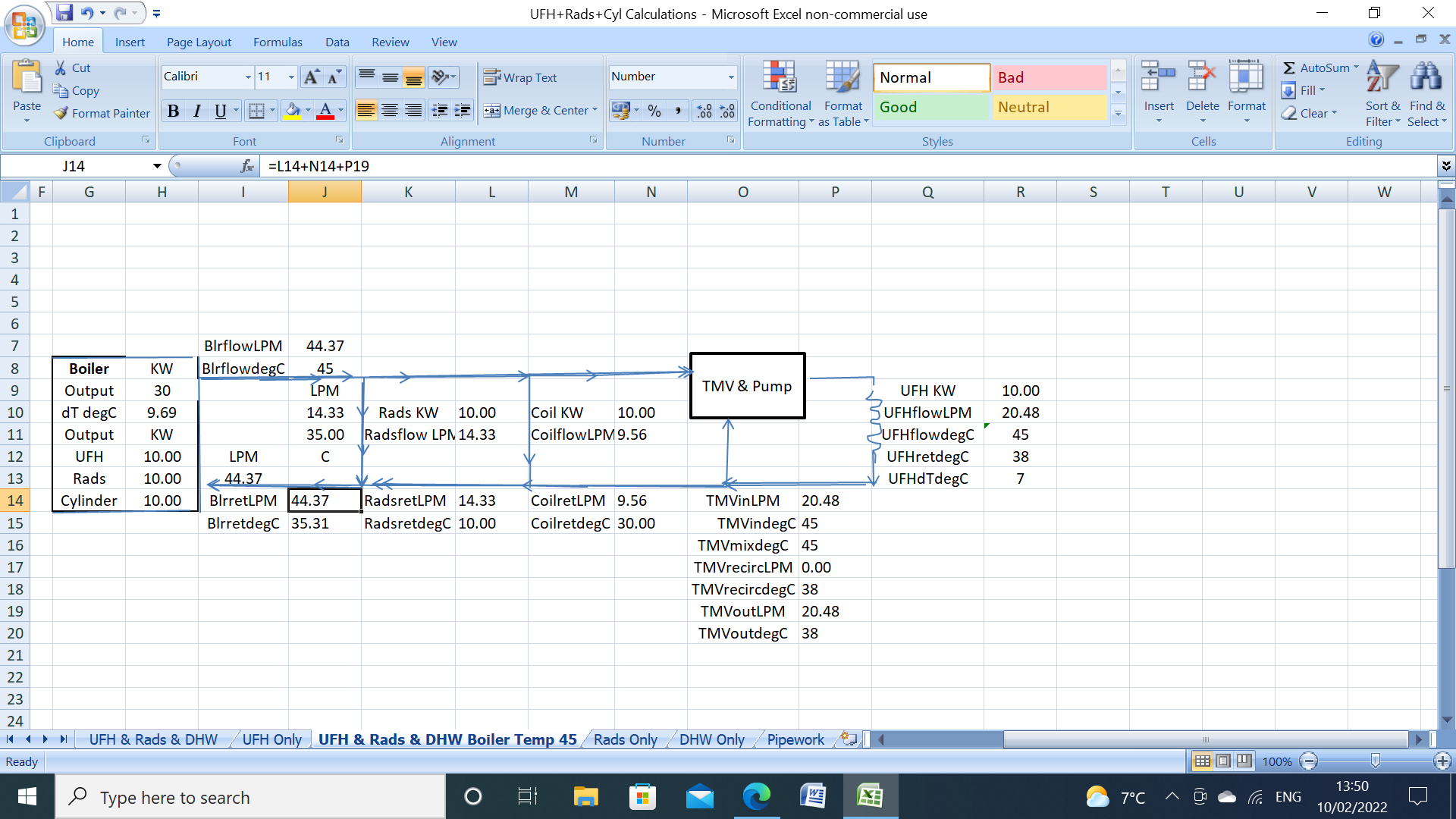This screenshot has height=819, width=1456.
Task: Open the Page Layout ribbon tab
Action: click(x=199, y=42)
